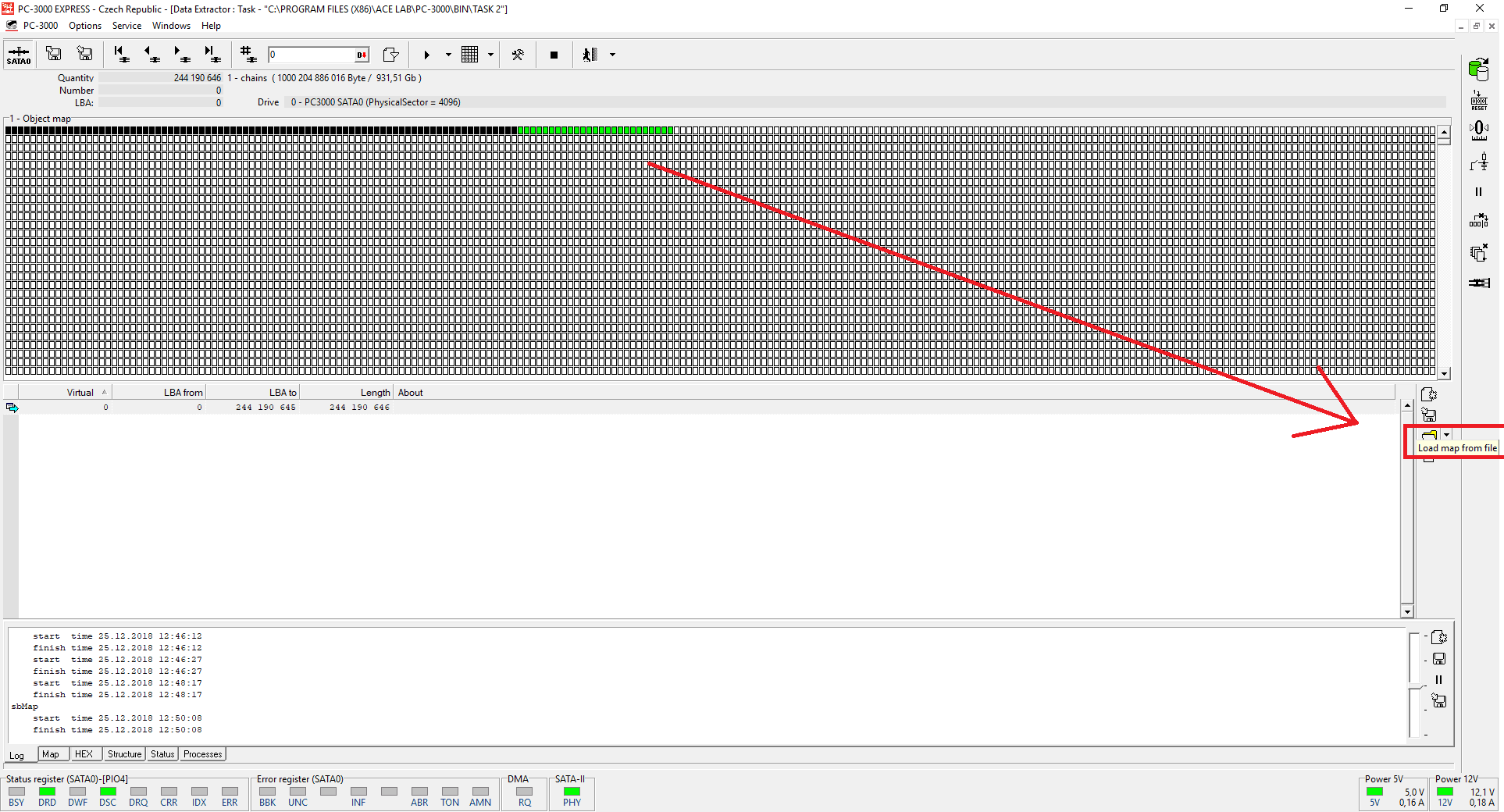Screen dimensions: 1504x812
Task: Click the yellow folder Load map from file icon
Action: point(1429,435)
